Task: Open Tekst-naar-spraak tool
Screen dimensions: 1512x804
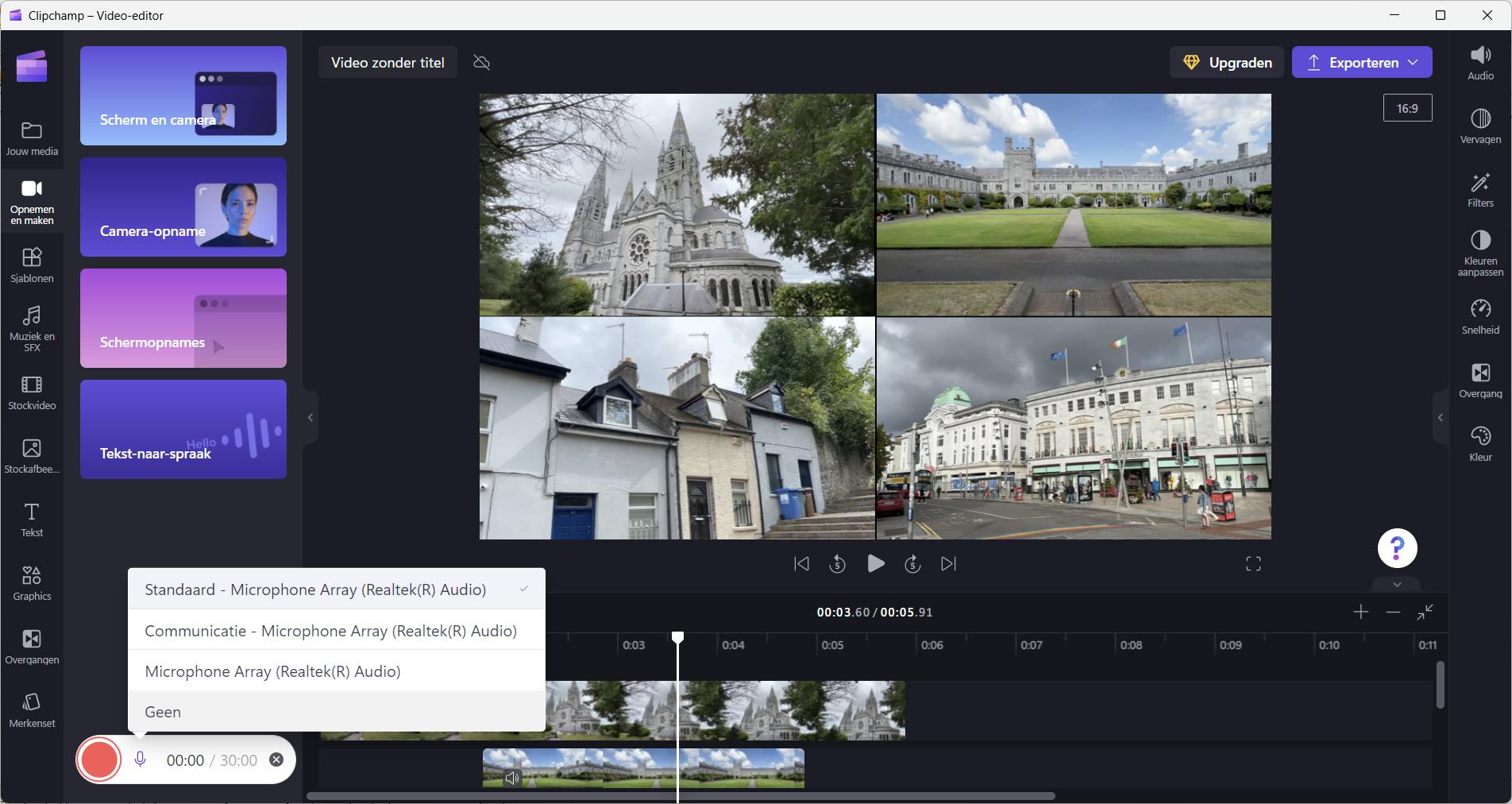Action: point(183,429)
